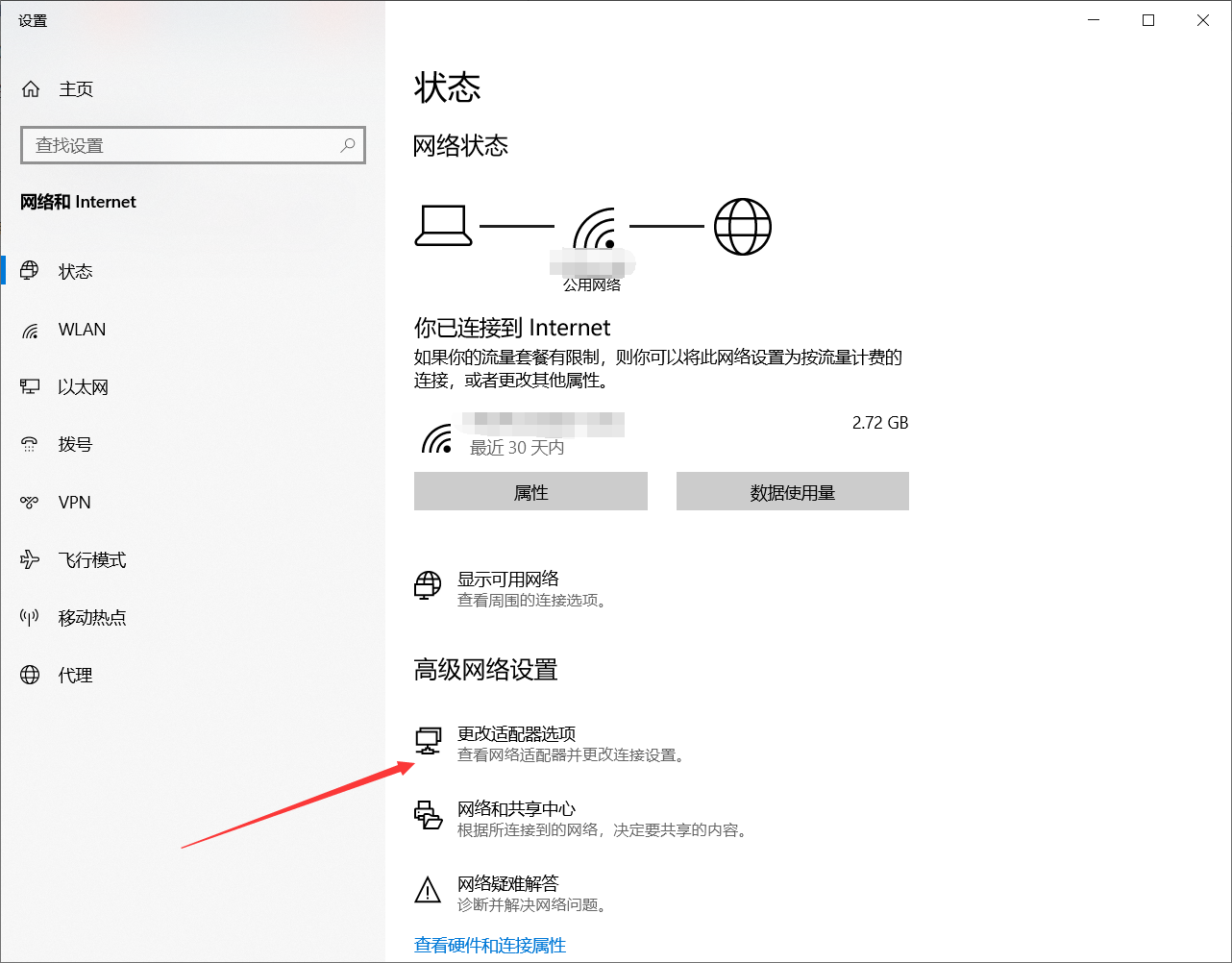Select the 状态 item in the sidebar
Screen dimensions: 1232x963
[x=74, y=271]
